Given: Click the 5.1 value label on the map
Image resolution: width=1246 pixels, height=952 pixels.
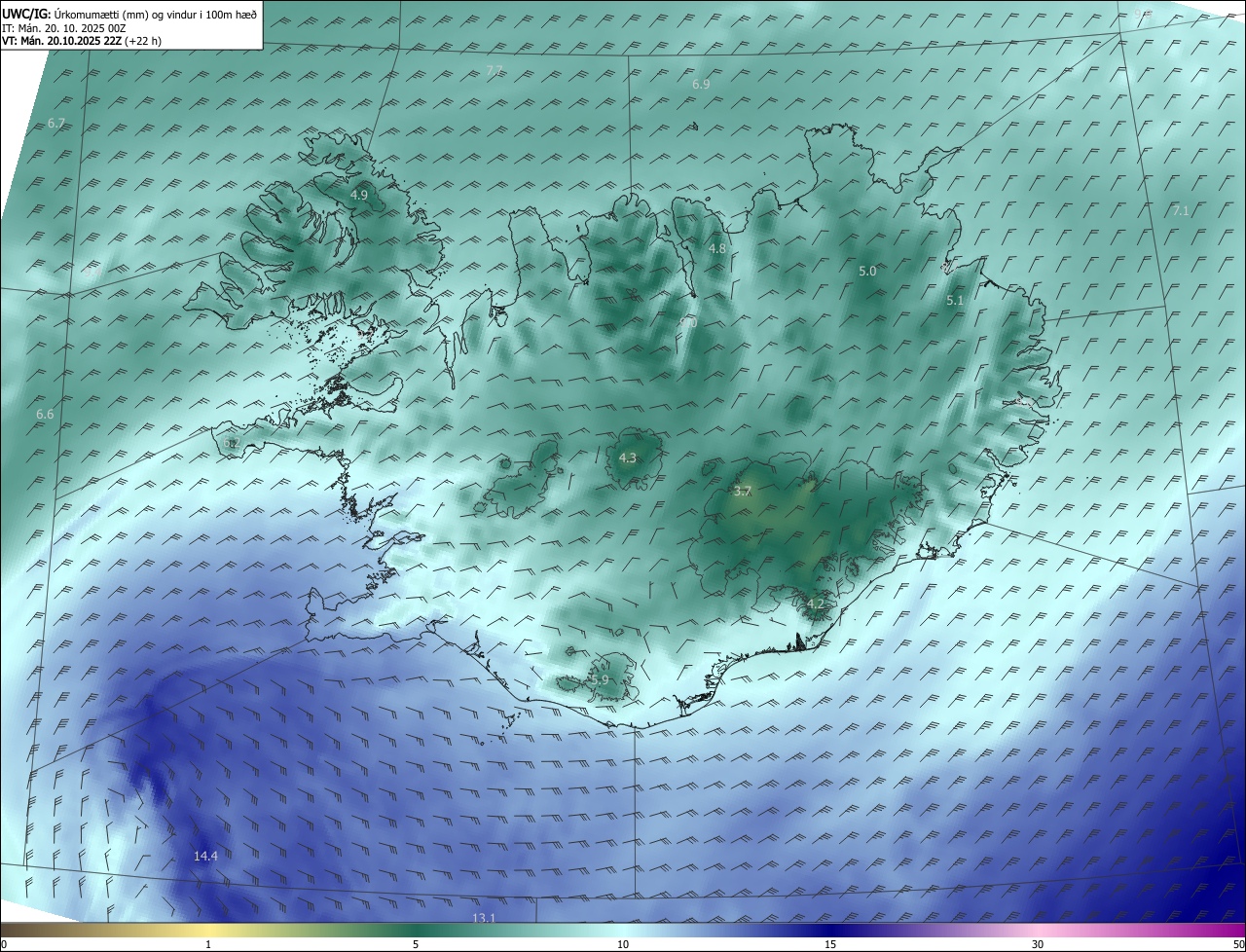Looking at the screenshot, I should point(955,301).
